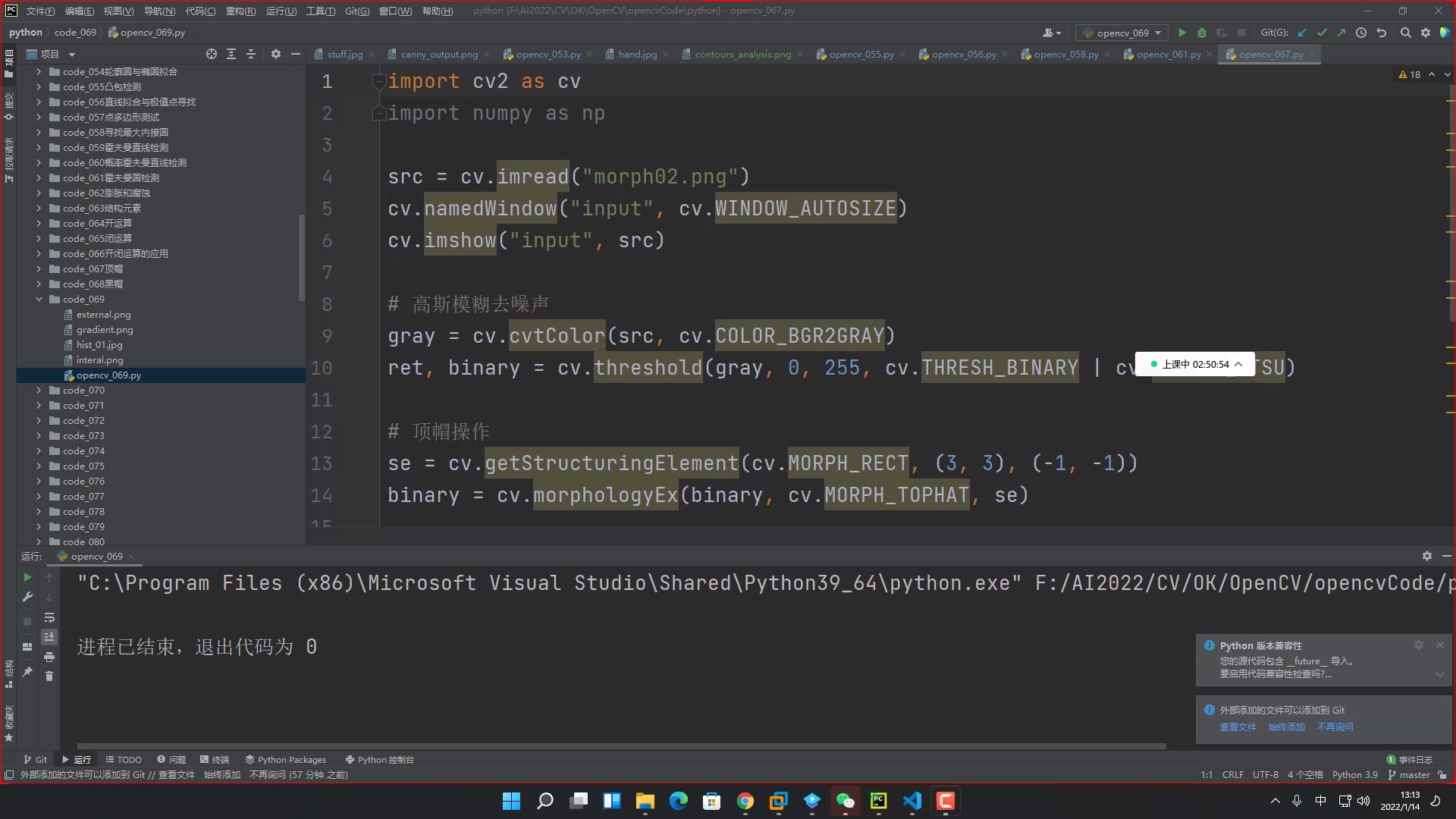This screenshot has height=819, width=1456.
Task: Switch to the opencv_055.py editor tab
Action: (860, 54)
